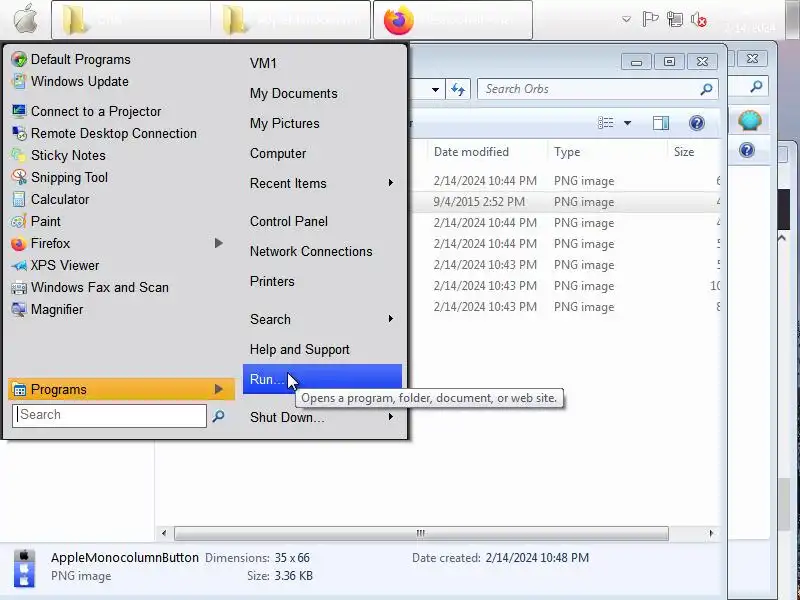Image resolution: width=800 pixels, height=600 pixels.
Task: Click the Apple logo start button
Action: pos(25,19)
